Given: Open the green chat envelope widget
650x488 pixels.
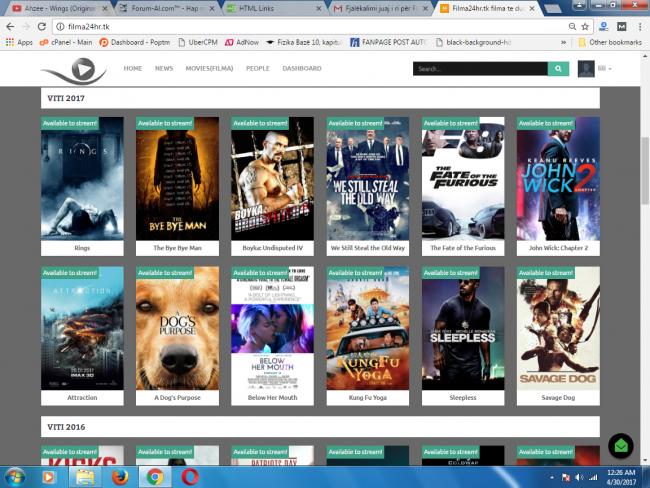Looking at the screenshot, I should click(x=621, y=446).
